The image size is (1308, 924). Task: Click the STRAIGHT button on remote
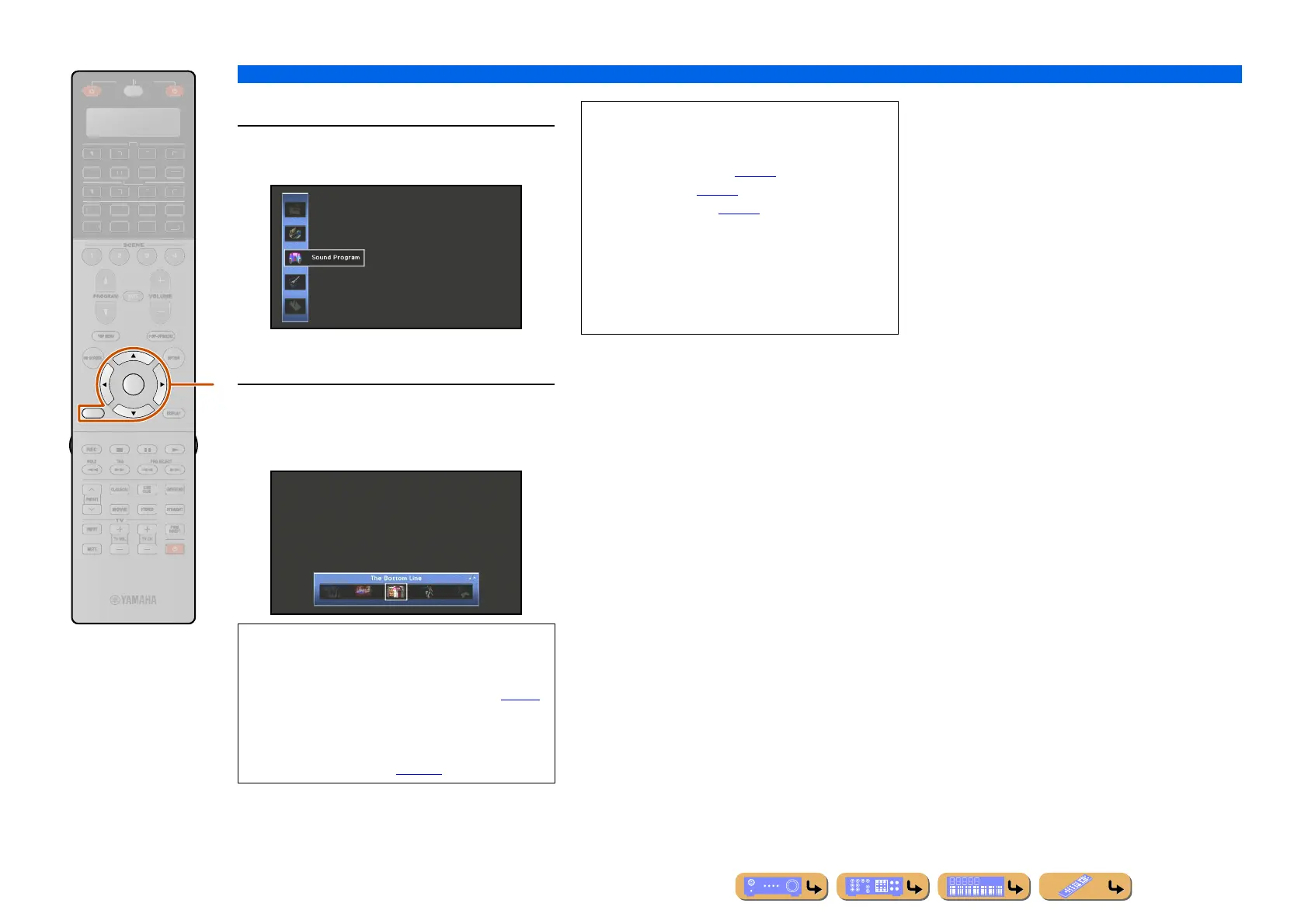[175, 509]
